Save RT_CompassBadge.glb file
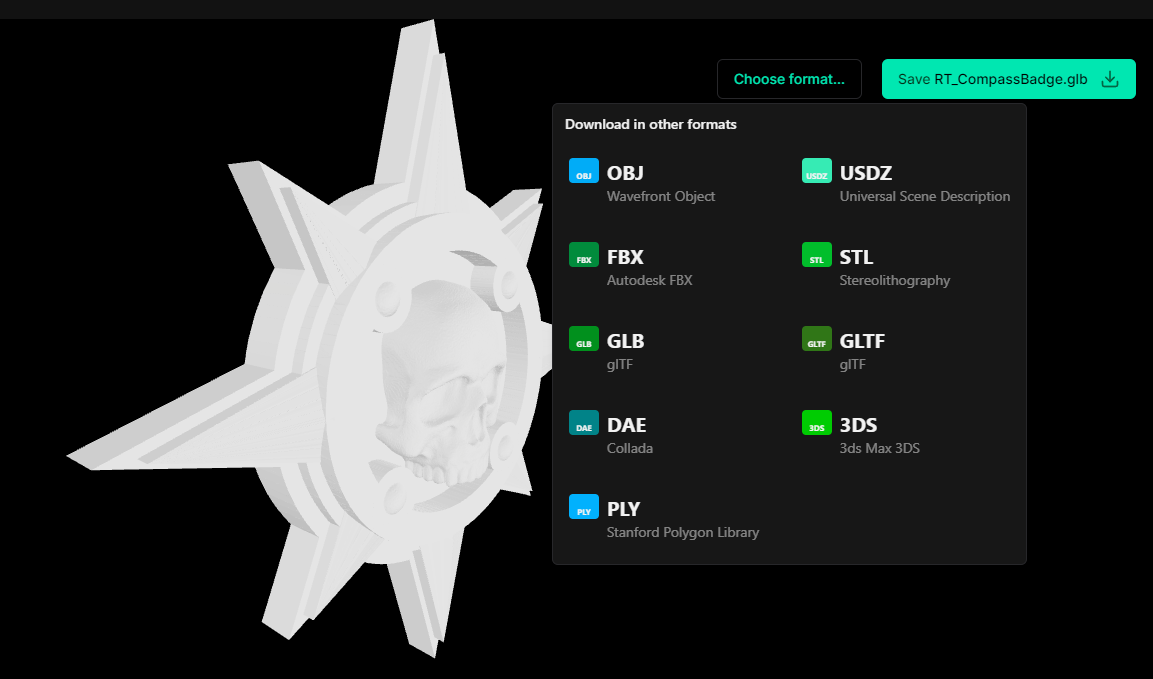The width and height of the screenshot is (1153, 679). point(1008,79)
